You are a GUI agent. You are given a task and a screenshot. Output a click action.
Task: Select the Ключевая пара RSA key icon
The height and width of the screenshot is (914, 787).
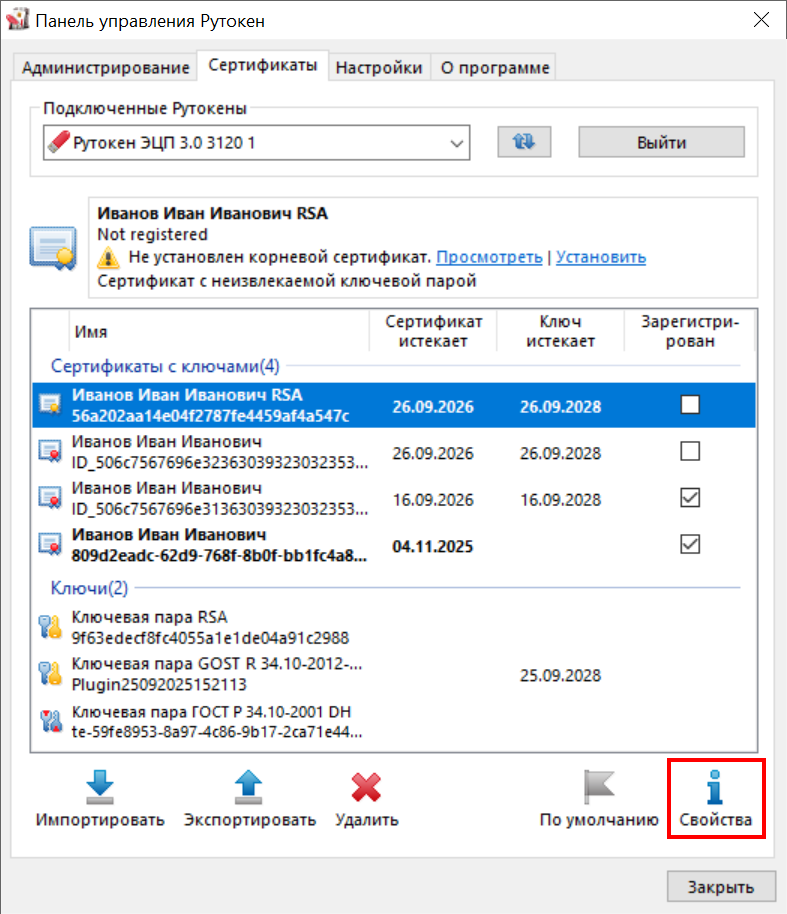tap(50, 627)
